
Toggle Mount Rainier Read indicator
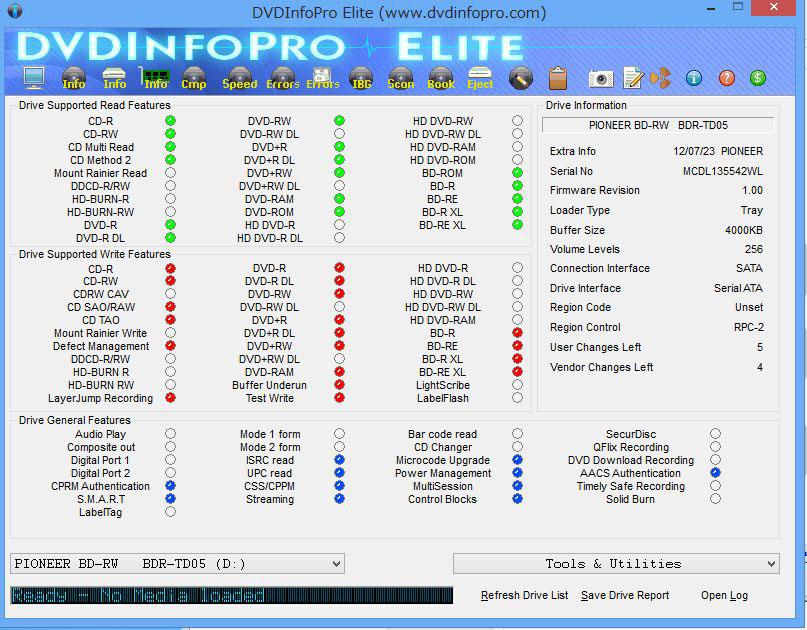pyautogui.click(x=170, y=173)
